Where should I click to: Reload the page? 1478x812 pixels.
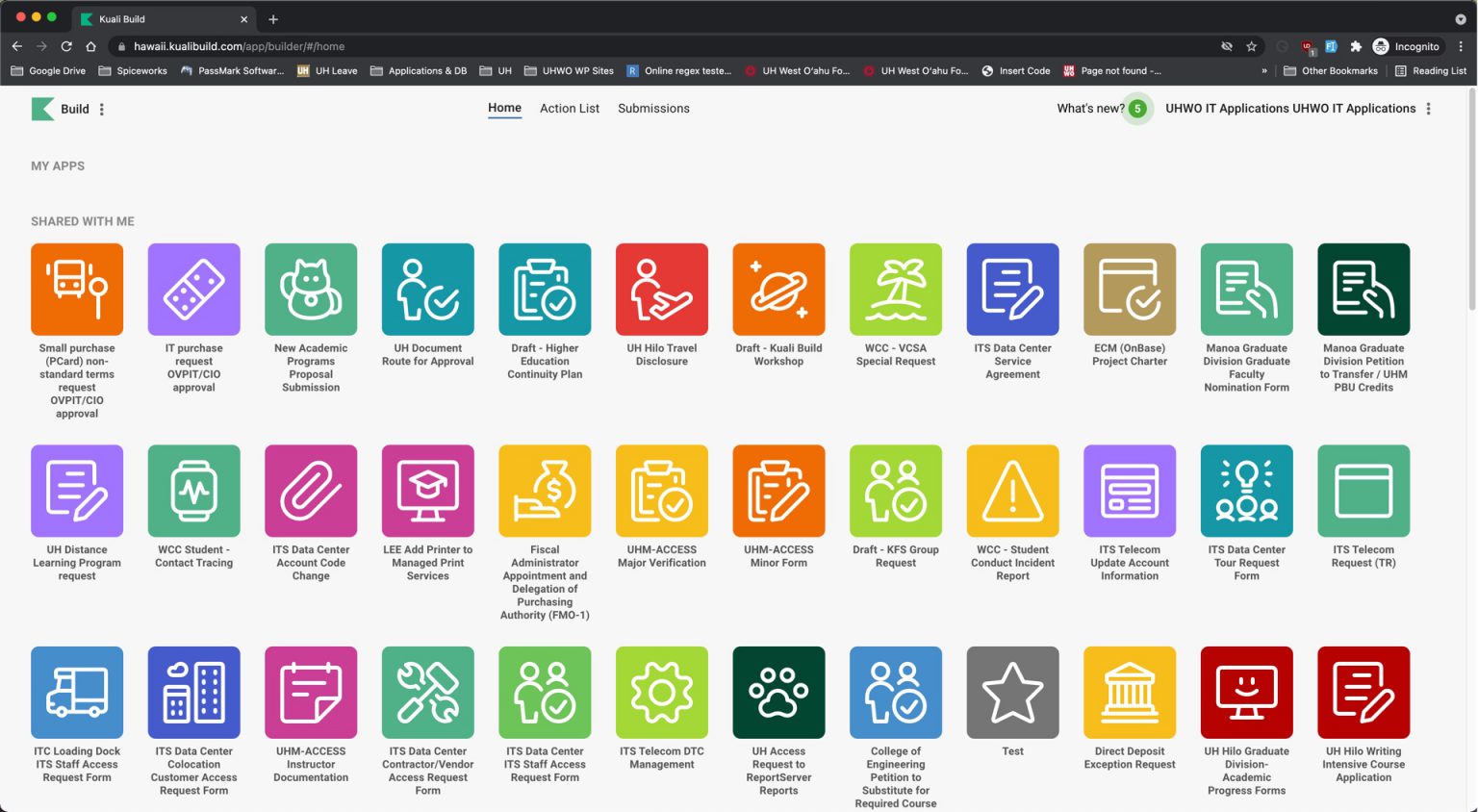click(66, 46)
